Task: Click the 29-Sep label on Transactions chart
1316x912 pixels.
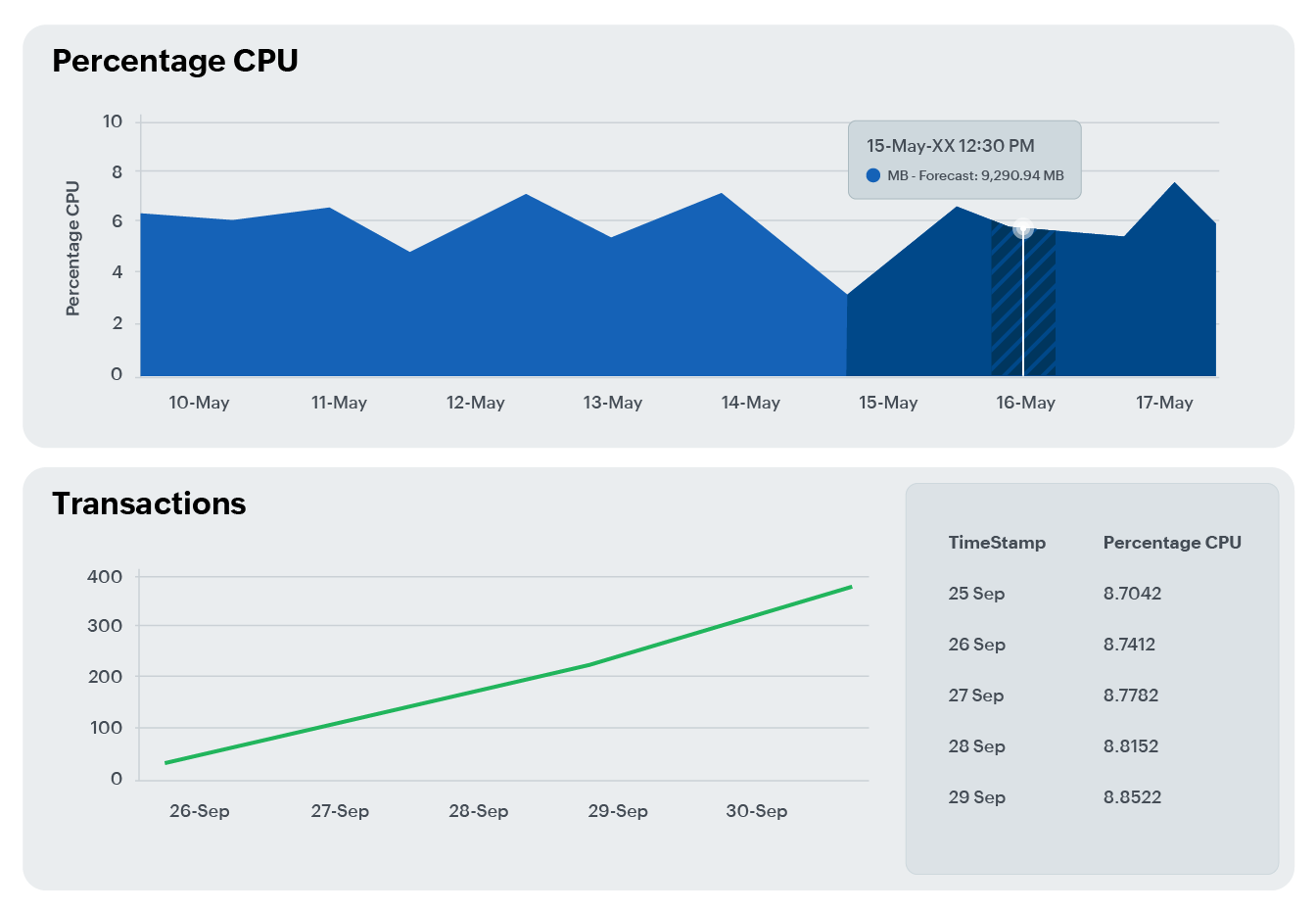Action: [618, 811]
